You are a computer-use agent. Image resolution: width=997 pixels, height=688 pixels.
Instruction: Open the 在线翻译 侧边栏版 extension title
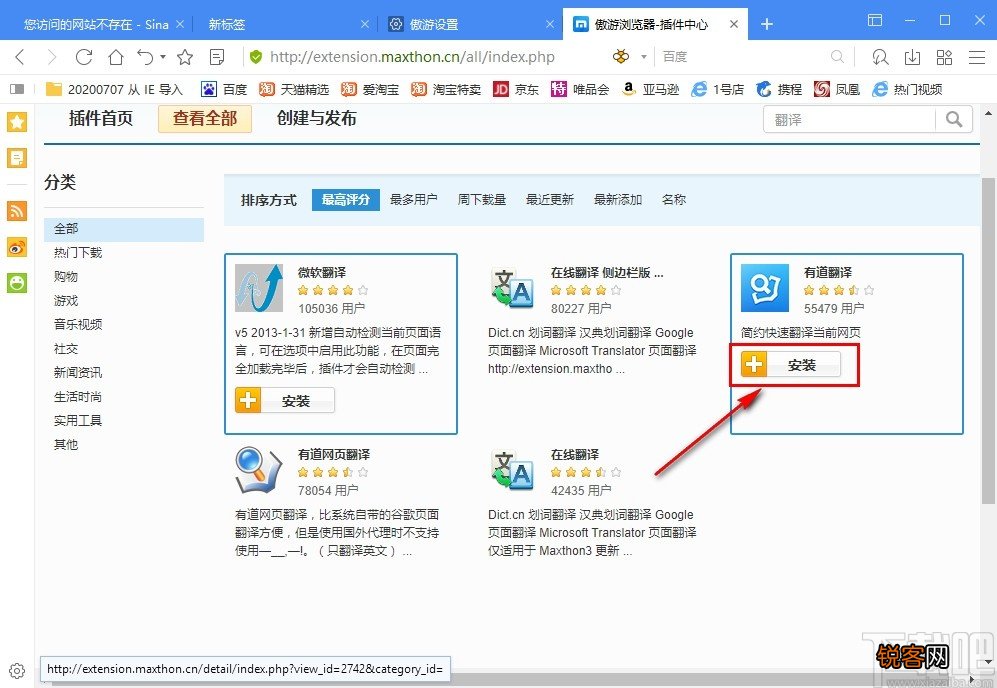[607, 273]
